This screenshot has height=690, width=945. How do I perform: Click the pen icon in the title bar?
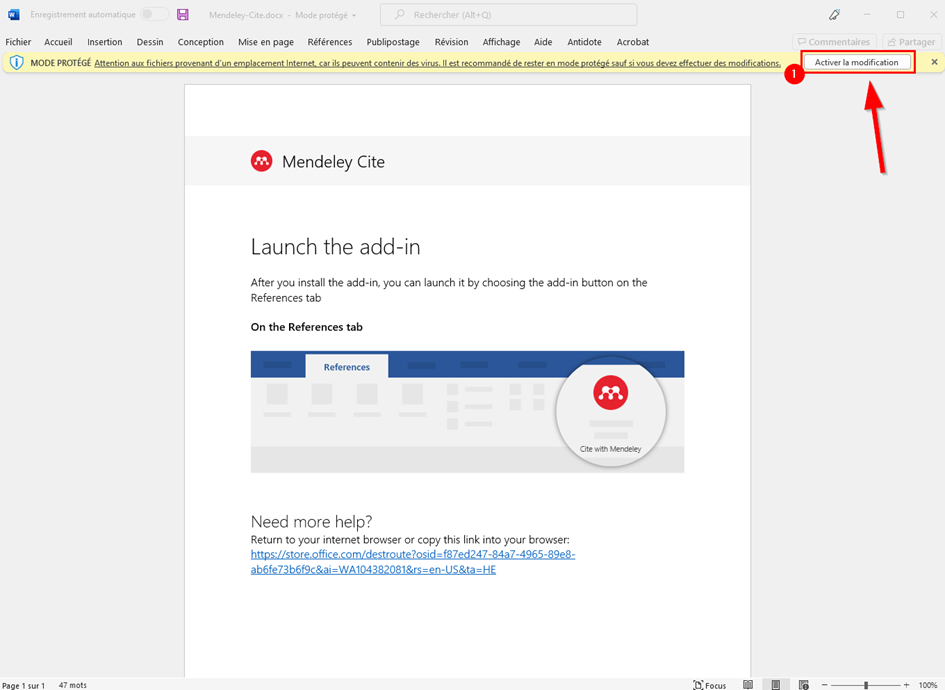click(x=834, y=14)
